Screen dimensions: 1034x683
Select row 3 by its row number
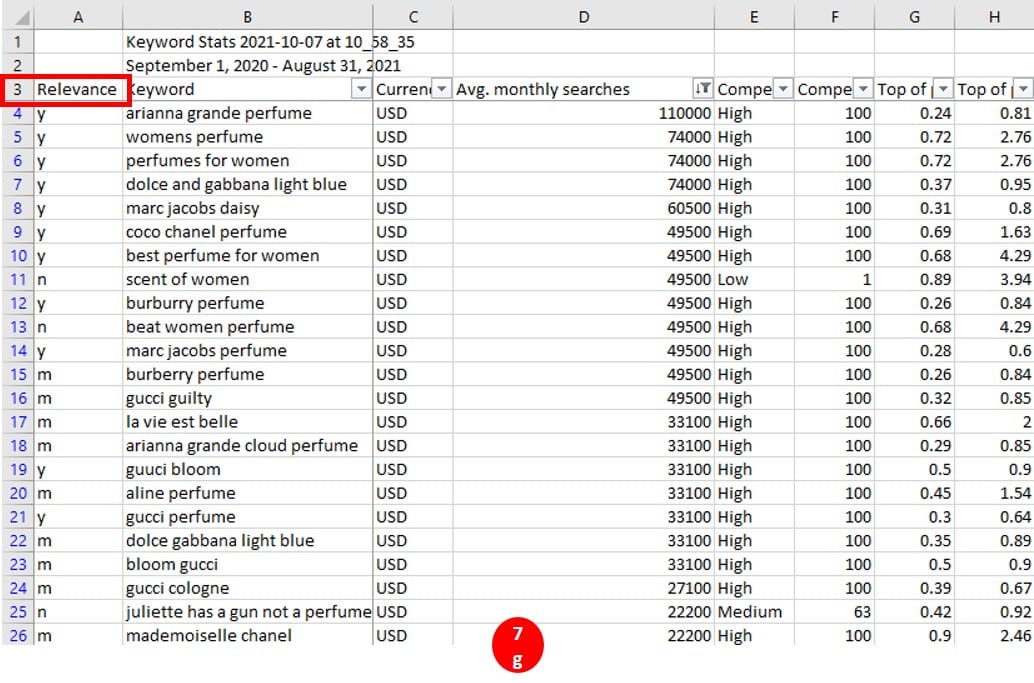[x=18, y=90]
